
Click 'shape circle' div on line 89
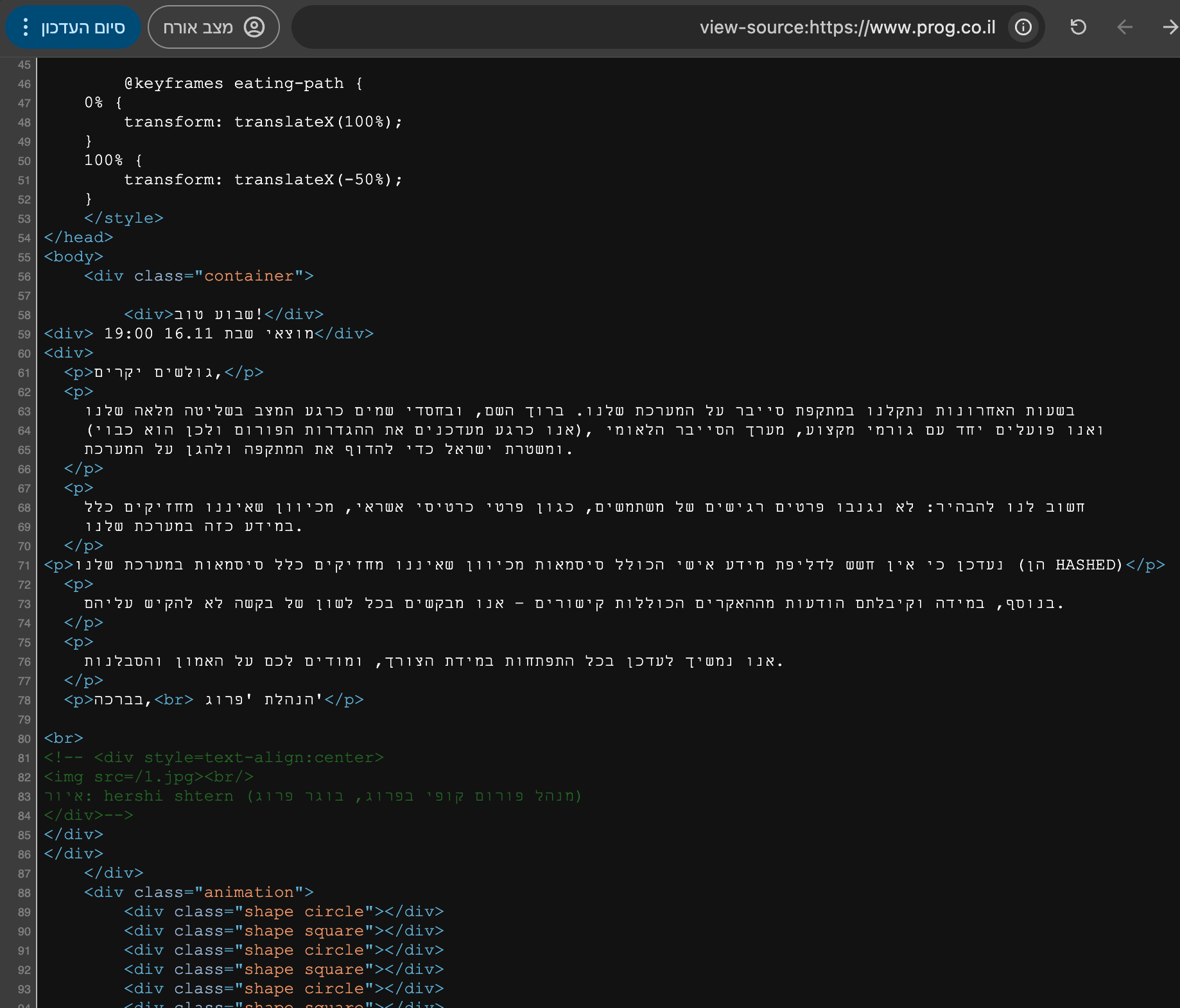pos(284,912)
